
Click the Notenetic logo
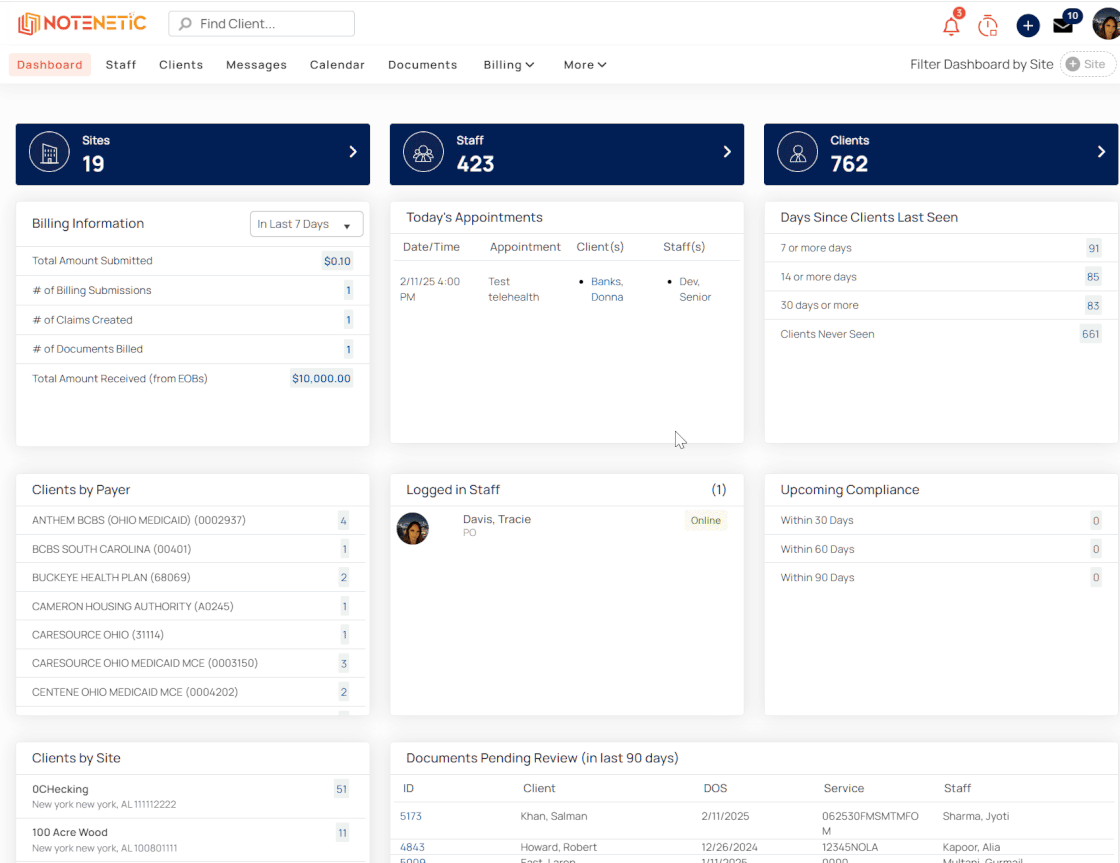coord(82,24)
